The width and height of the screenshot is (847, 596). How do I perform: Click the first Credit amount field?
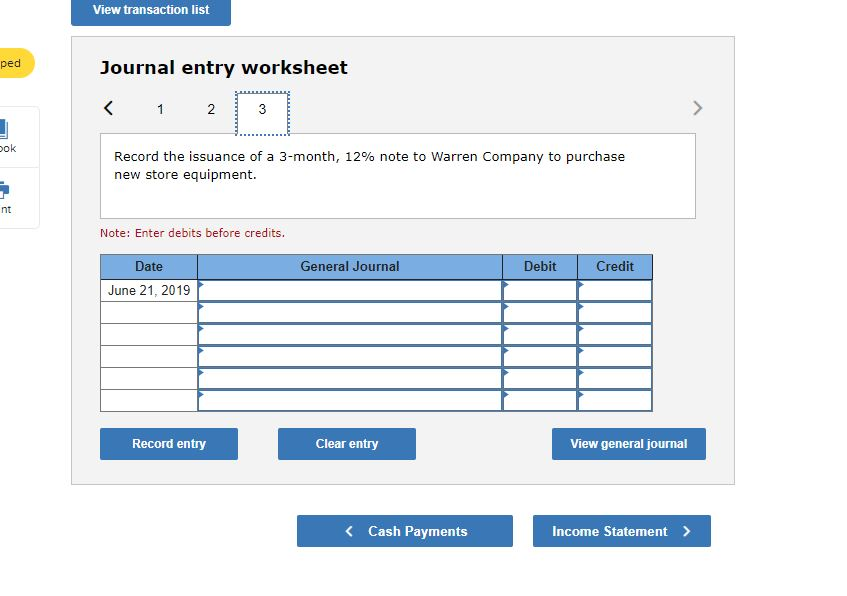click(614, 288)
